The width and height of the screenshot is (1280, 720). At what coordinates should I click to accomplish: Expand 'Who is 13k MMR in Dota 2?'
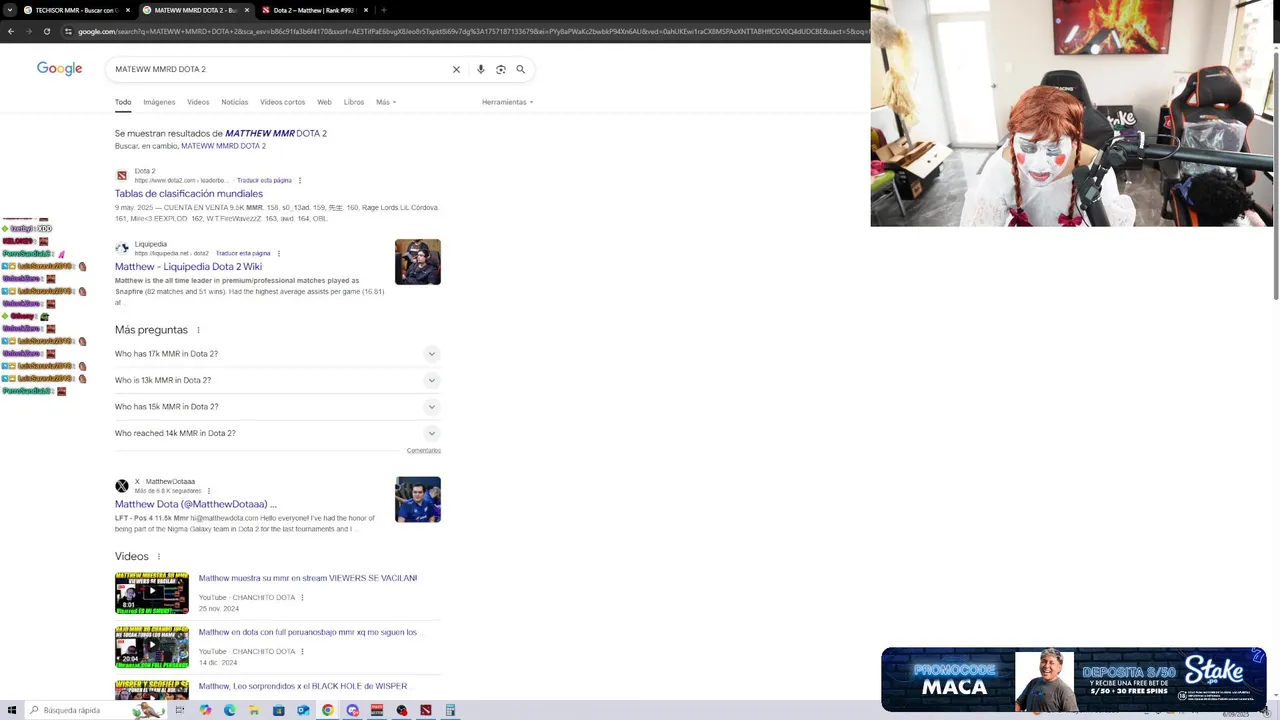(x=277, y=380)
